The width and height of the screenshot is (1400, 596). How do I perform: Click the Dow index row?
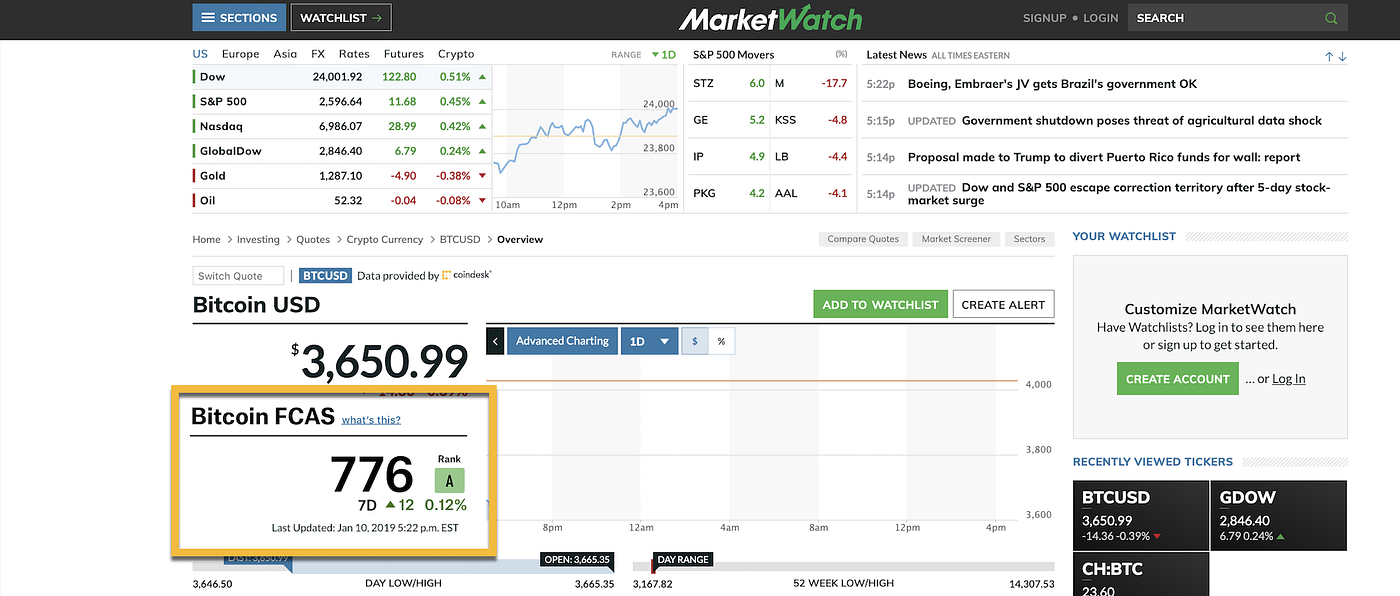pos(341,77)
